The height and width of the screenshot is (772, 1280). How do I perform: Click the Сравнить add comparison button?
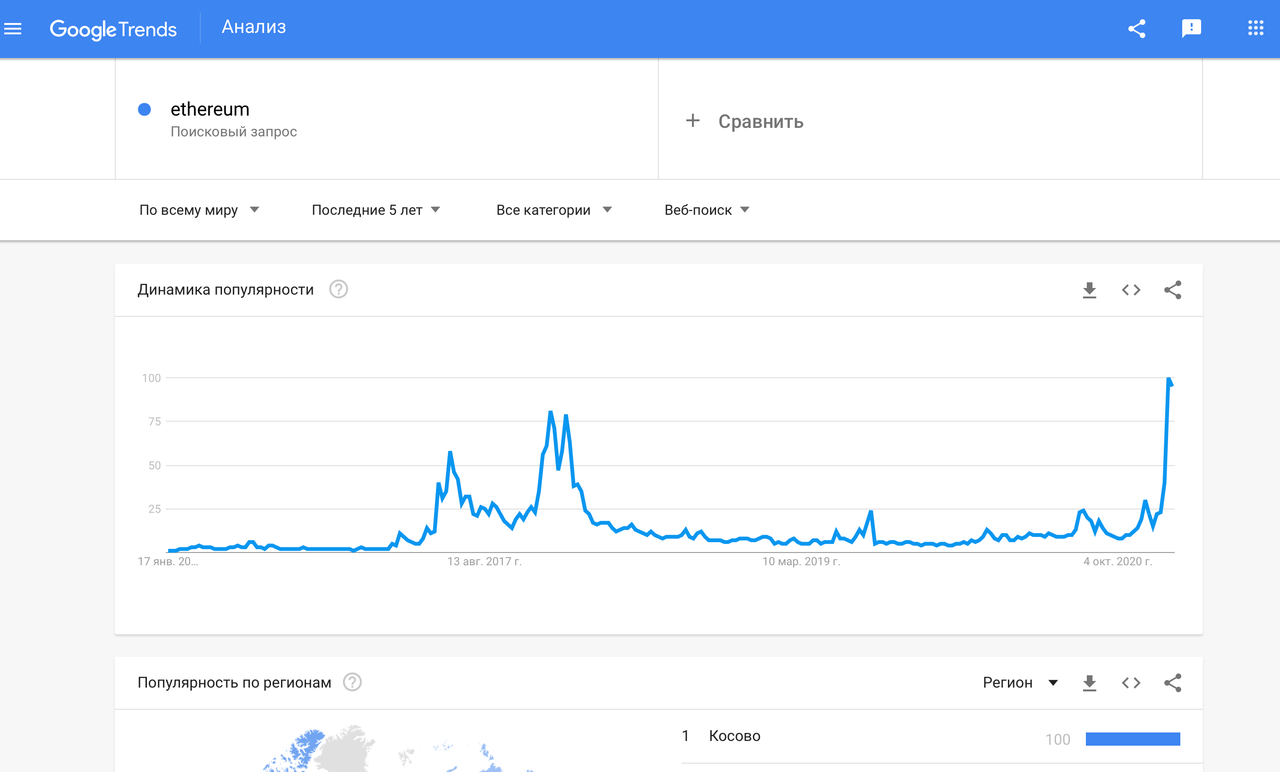[x=744, y=122]
